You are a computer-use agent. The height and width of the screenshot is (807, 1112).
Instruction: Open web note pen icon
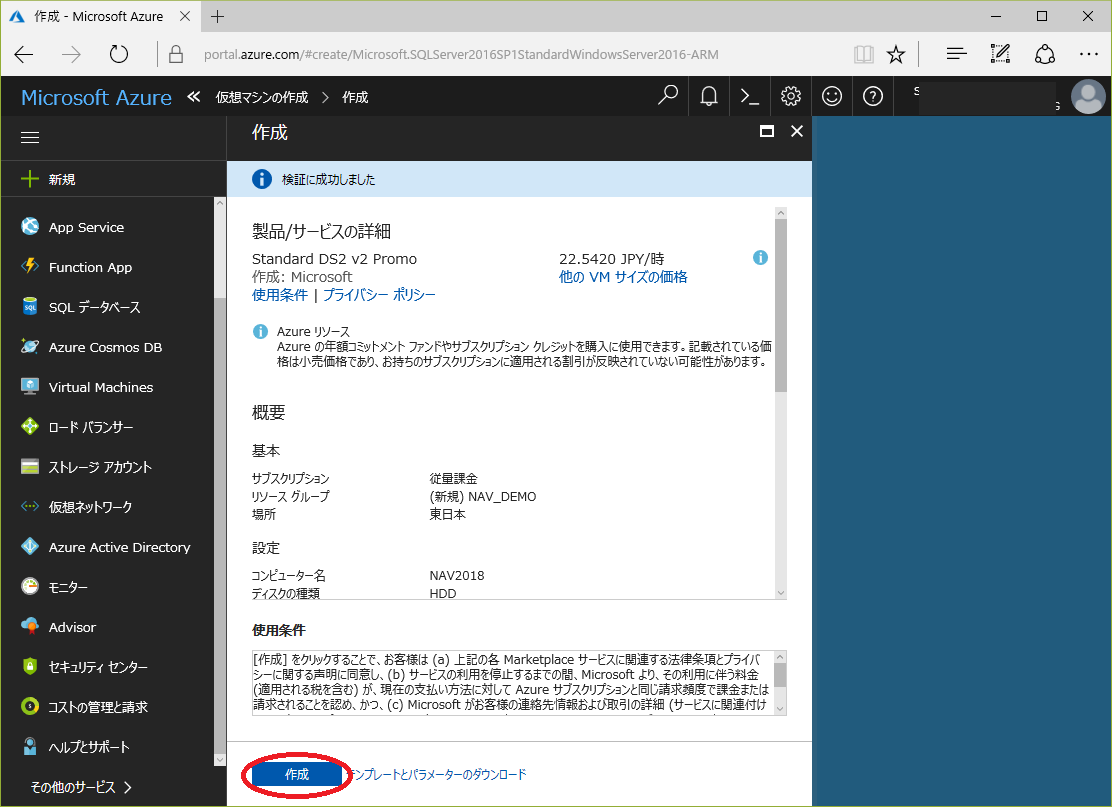pyautogui.click(x=1000, y=54)
